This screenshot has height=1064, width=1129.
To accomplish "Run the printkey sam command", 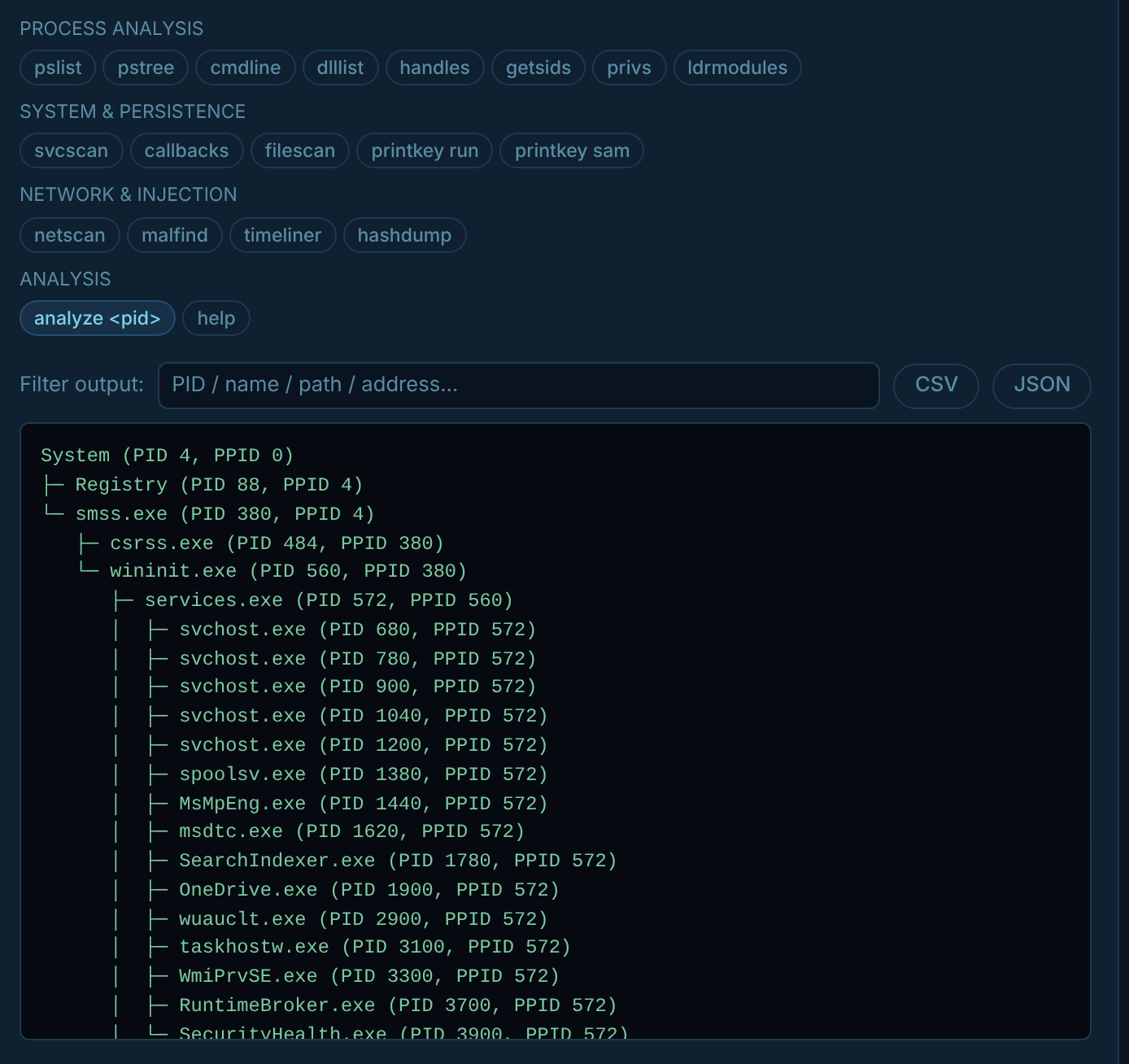I will 572,150.
